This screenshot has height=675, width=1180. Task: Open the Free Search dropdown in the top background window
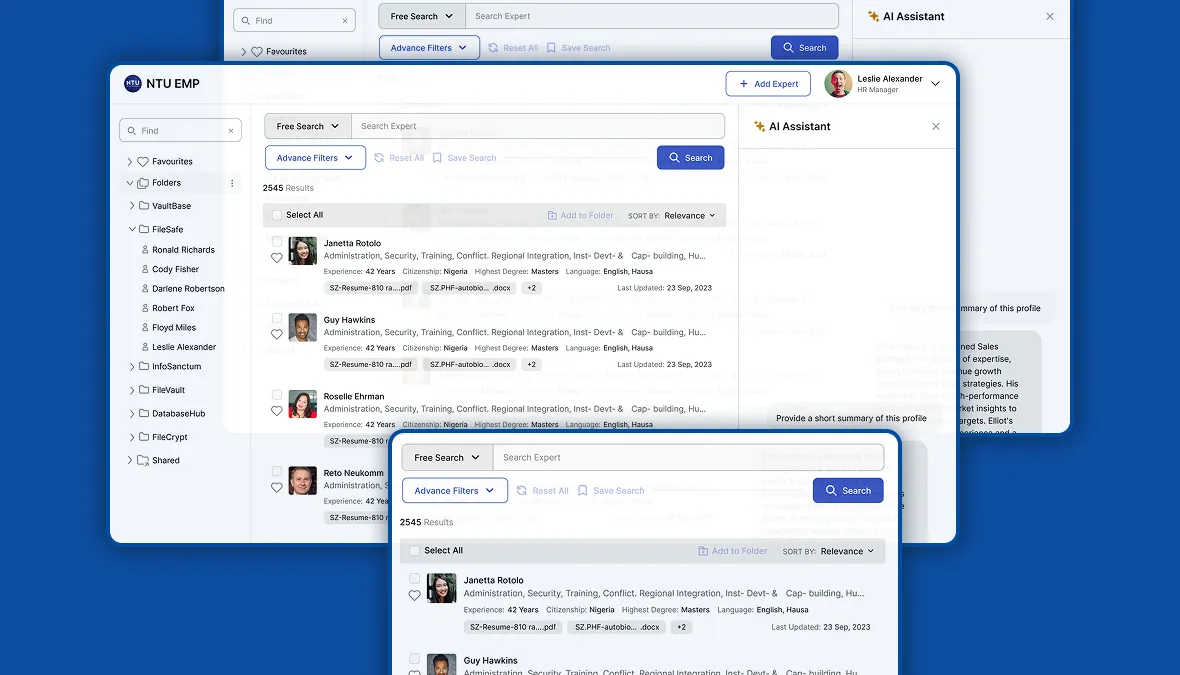click(x=421, y=17)
